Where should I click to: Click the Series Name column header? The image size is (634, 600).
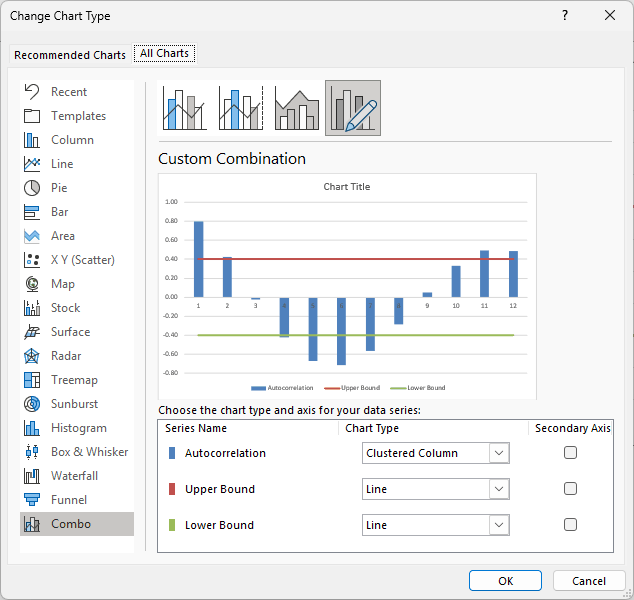tap(196, 428)
